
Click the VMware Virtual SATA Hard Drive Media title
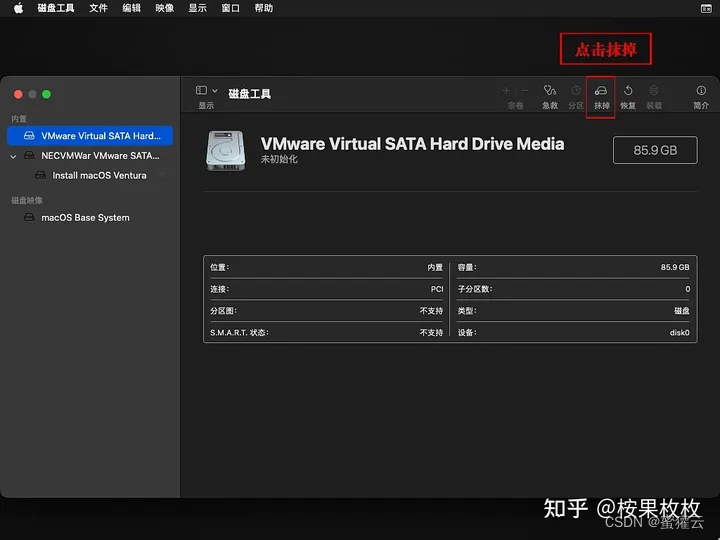pos(412,144)
